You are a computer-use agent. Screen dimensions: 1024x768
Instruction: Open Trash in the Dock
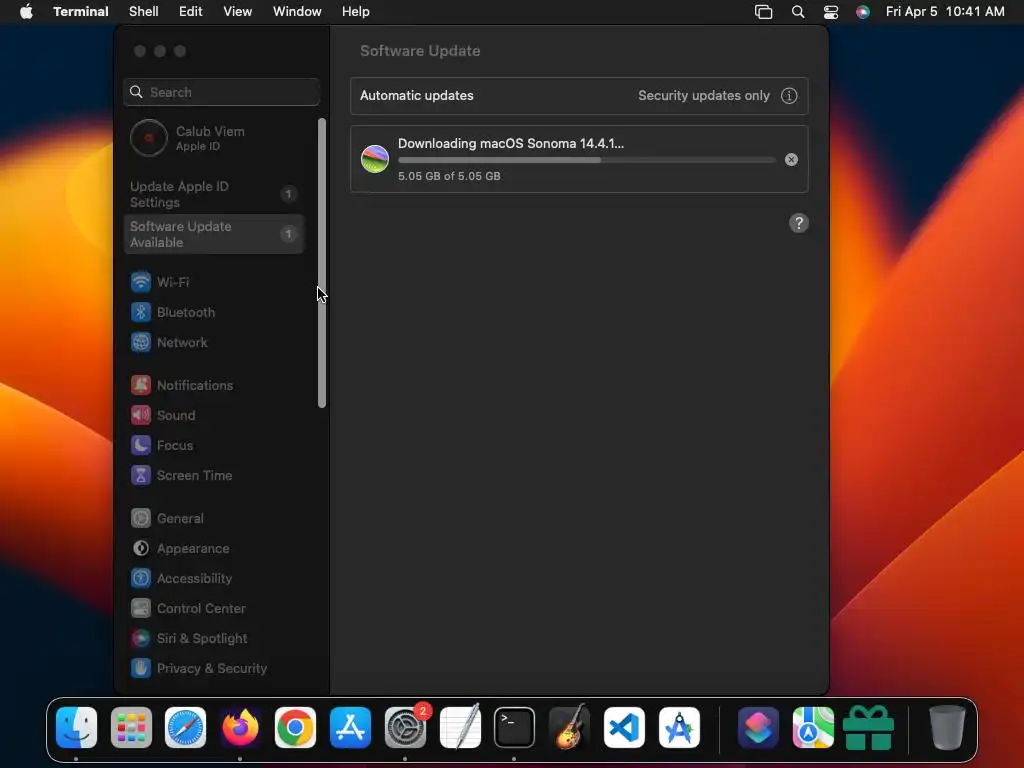(x=947, y=728)
